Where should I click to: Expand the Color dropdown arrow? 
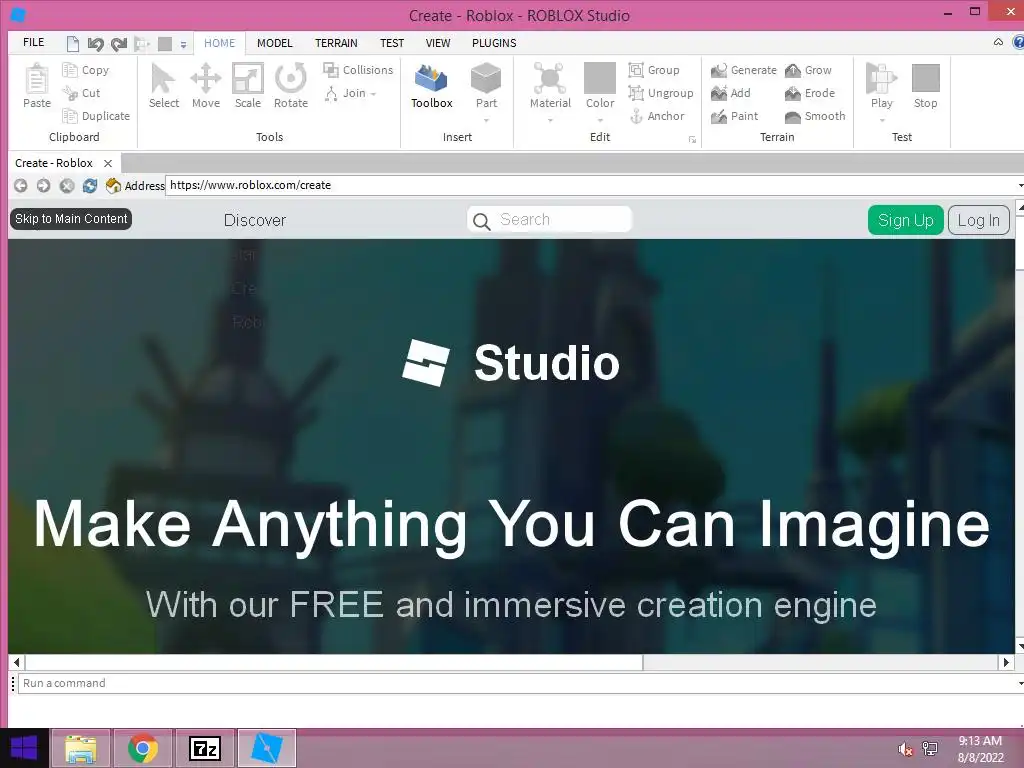[x=600, y=120]
